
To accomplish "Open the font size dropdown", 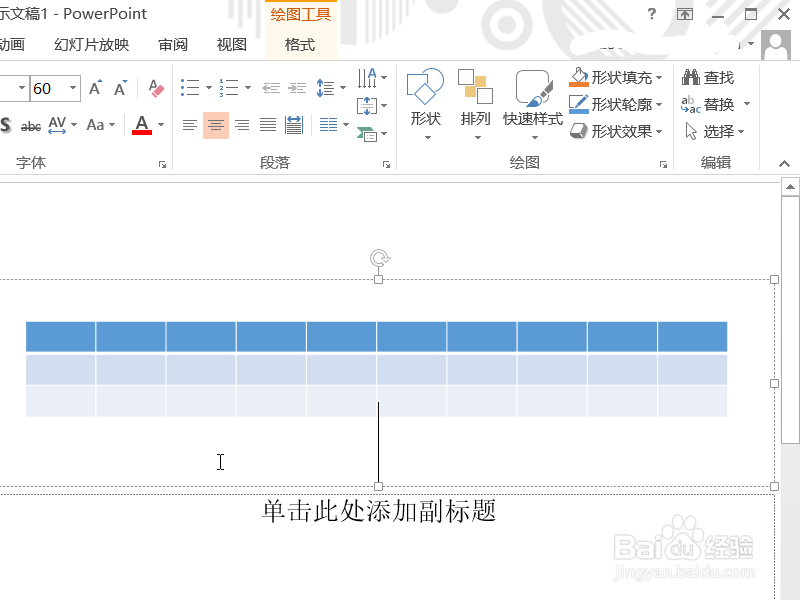I will pos(73,88).
